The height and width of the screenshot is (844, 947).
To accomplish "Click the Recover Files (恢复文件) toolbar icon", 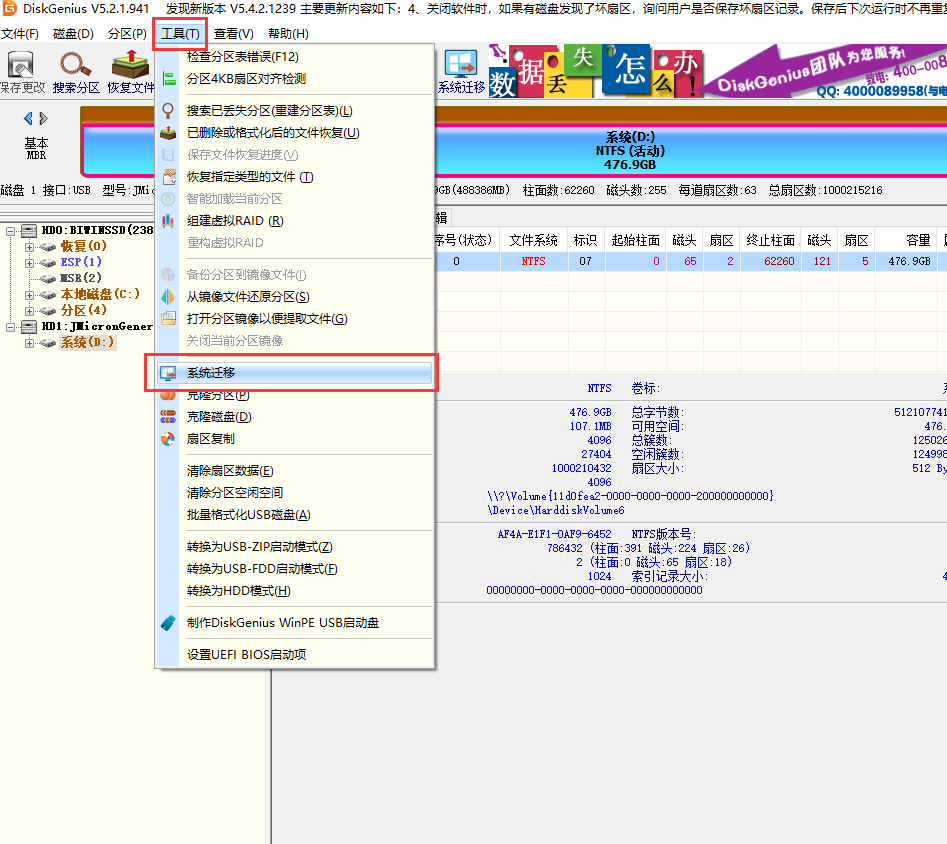I will 131,72.
